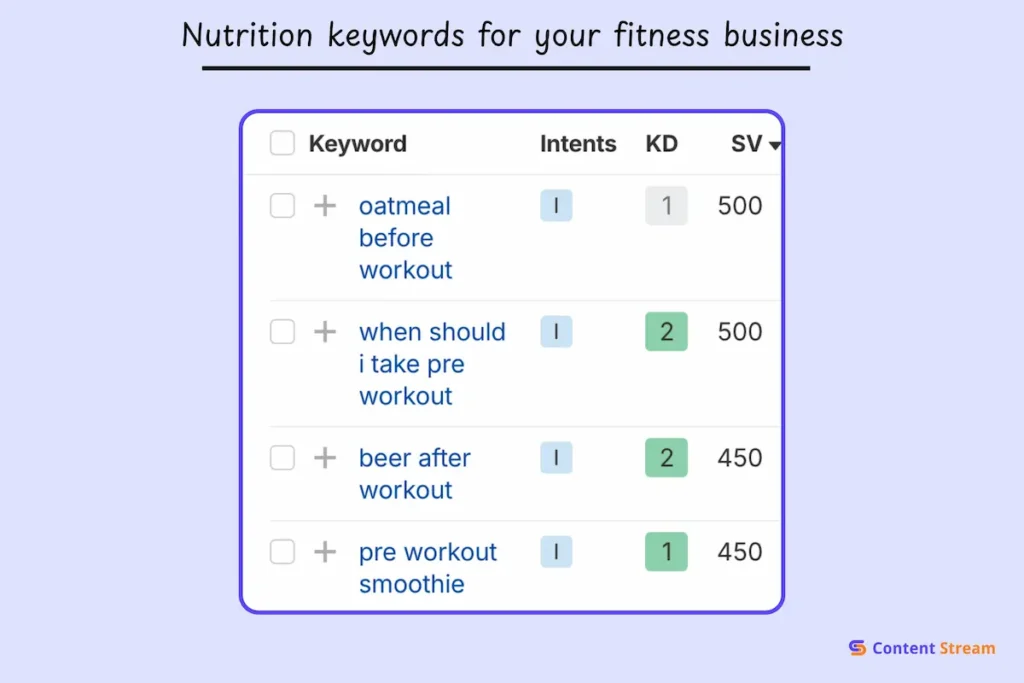Check the box for oatmeal before workout
This screenshot has height=683, width=1024.
283,206
